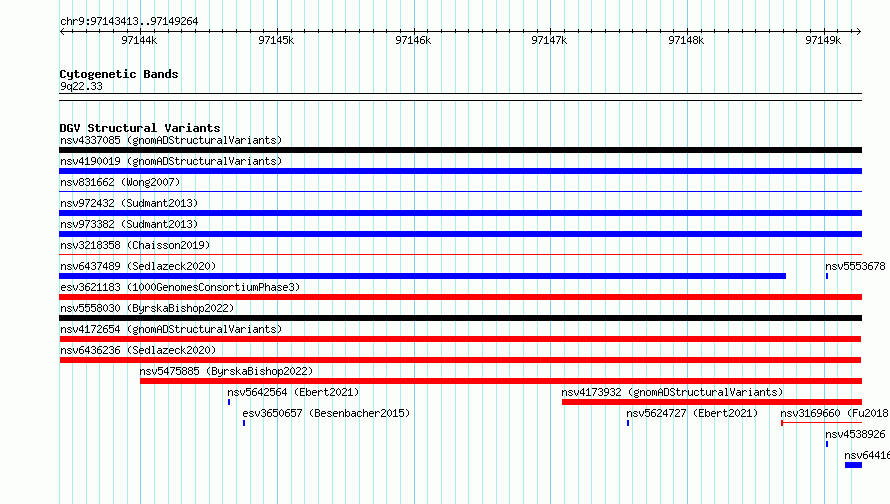Viewport: 890px width, 504px height.
Task: Click the 97146k ruler label
Action: tap(413, 40)
